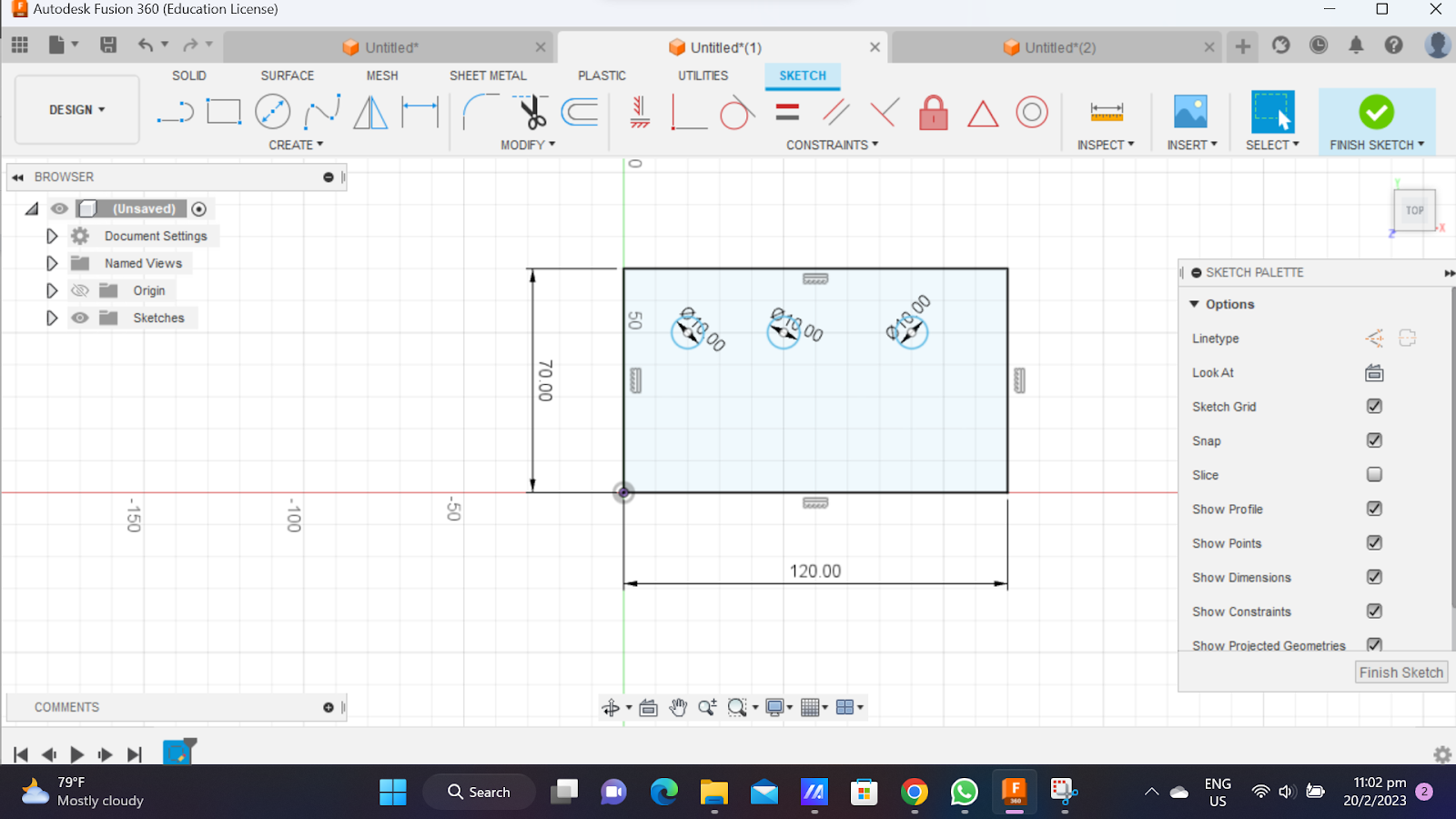
Task: Switch to the SURFACE tab
Action: tap(288, 76)
